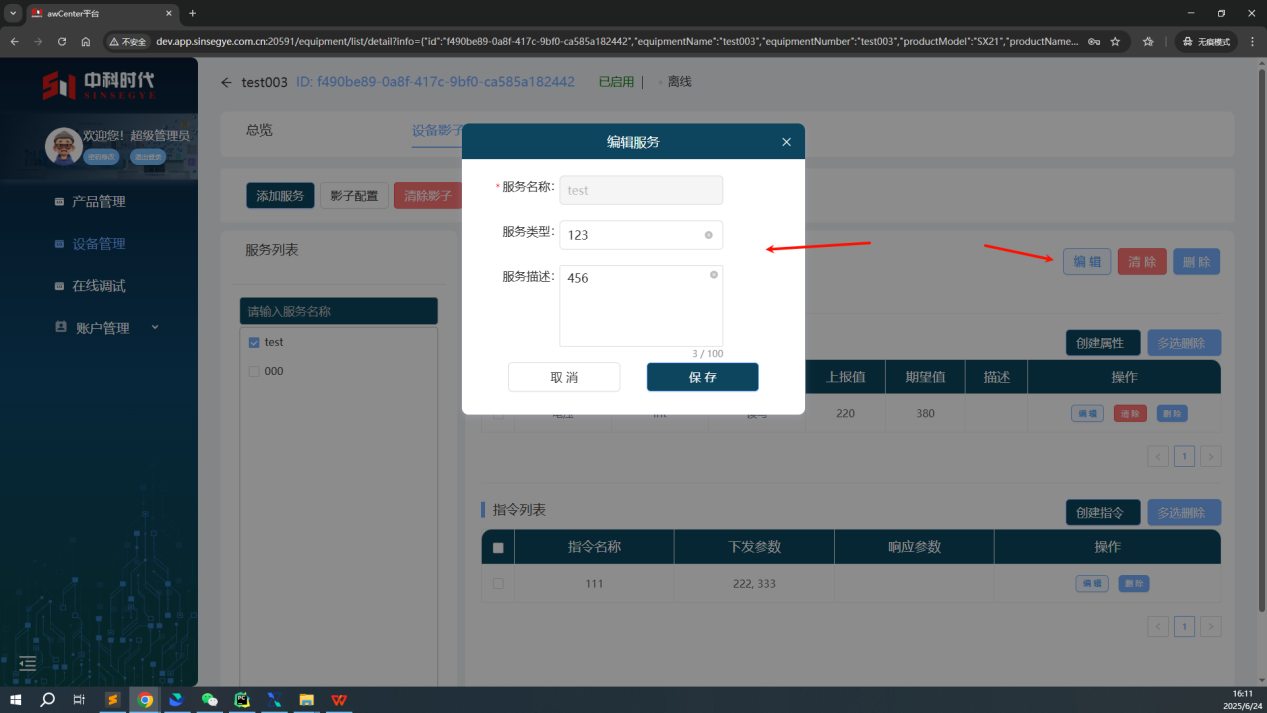The width and height of the screenshot is (1267, 713).
Task: Open 产品管理 in the sidebar
Action: [98, 201]
